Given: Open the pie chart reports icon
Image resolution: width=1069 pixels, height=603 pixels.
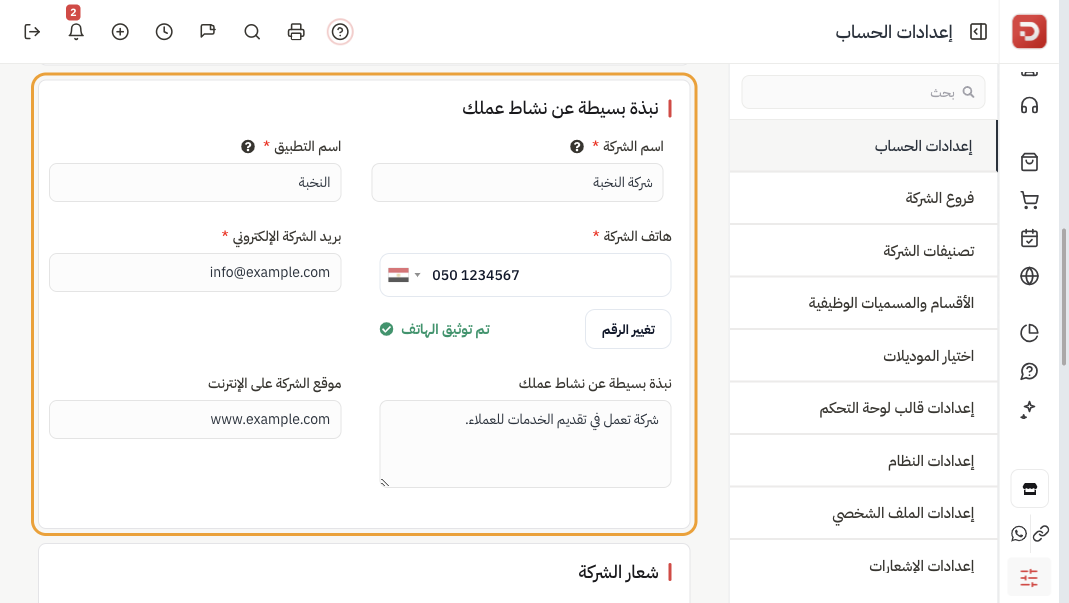Looking at the screenshot, I should (x=1029, y=333).
